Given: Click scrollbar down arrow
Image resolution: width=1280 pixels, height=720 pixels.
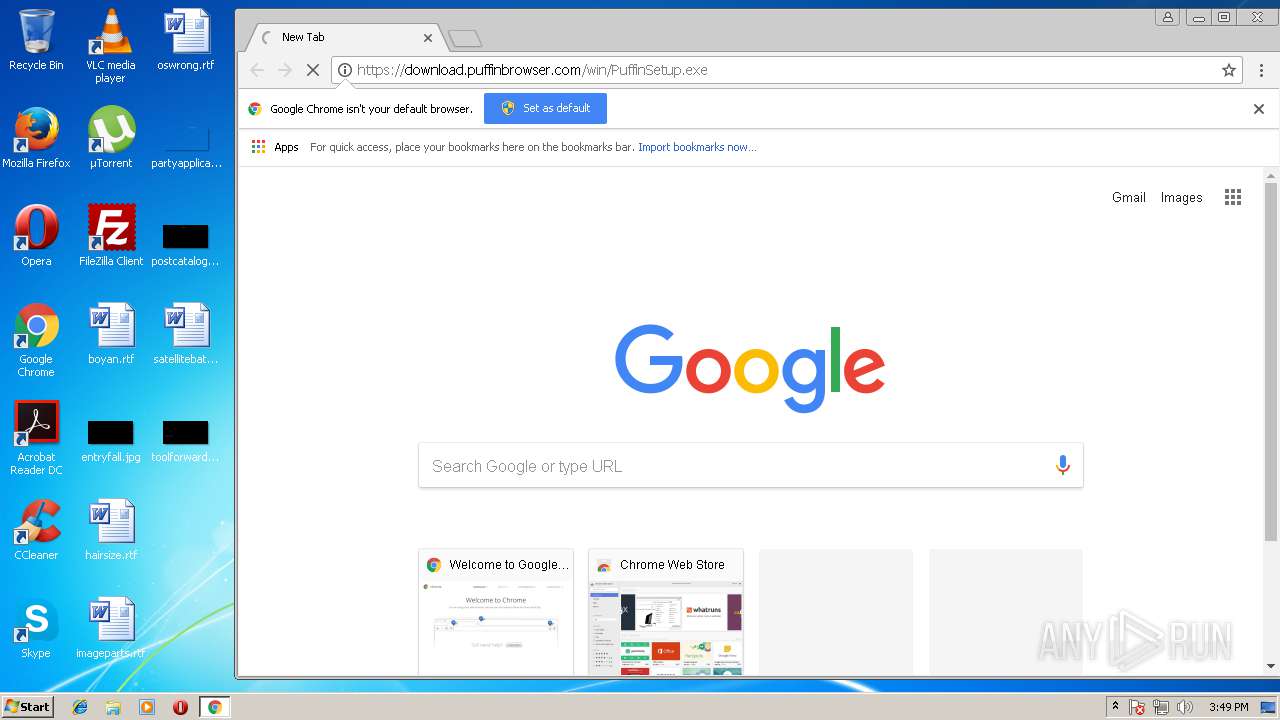Looking at the screenshot, I should click(x=1271, y=666).
